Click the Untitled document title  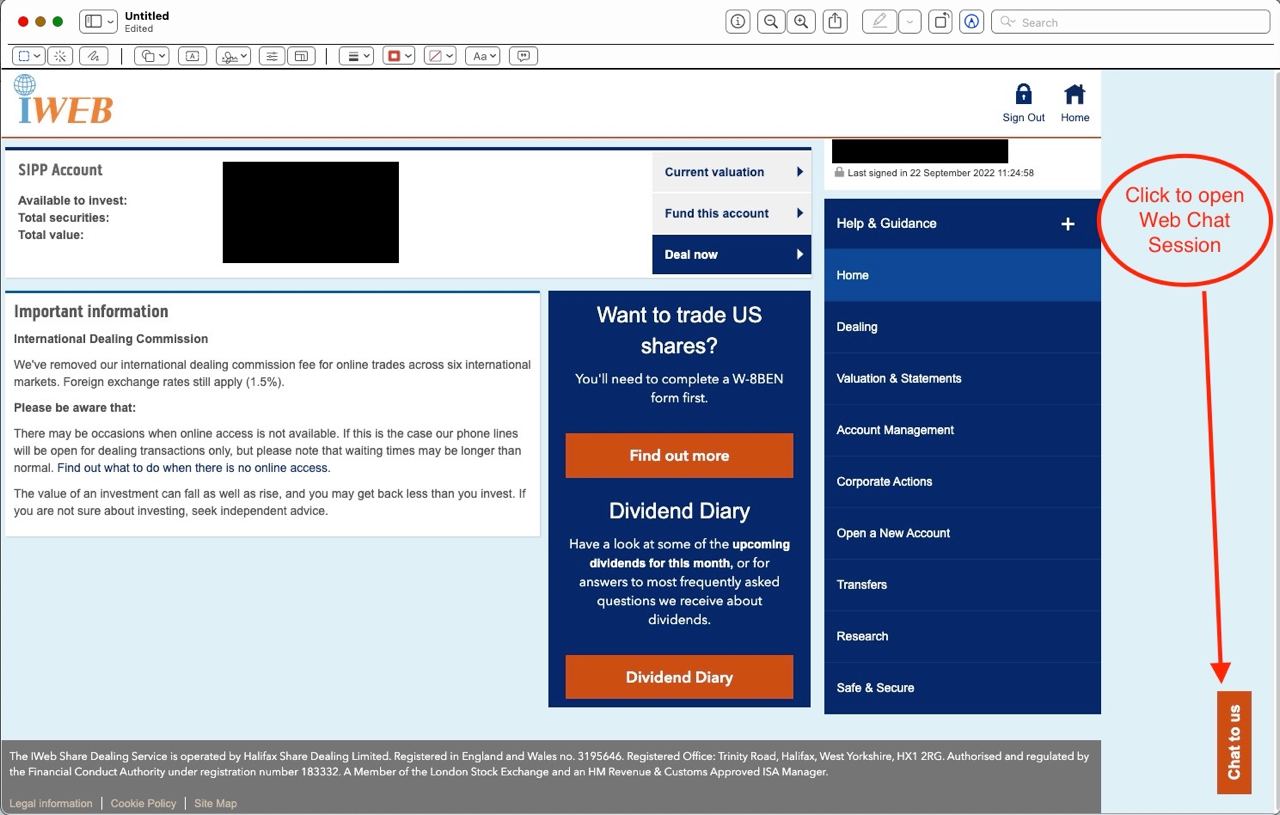pyautogui.click(x=147, y=16)
